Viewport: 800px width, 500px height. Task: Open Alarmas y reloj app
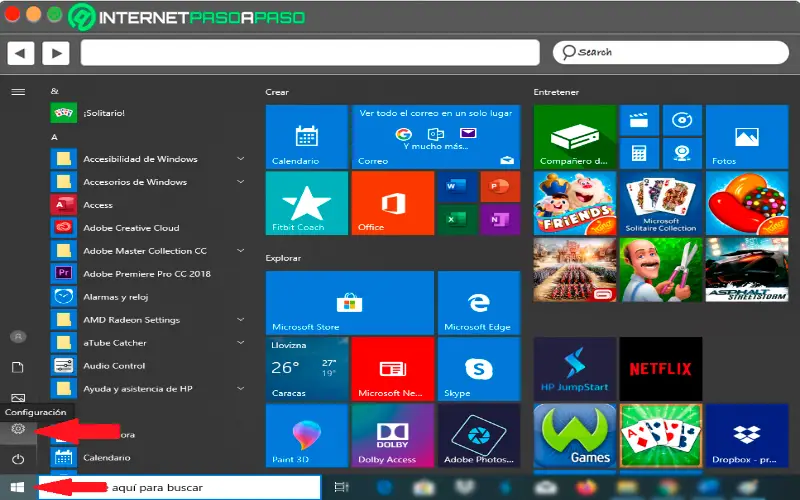coord(148,296)
